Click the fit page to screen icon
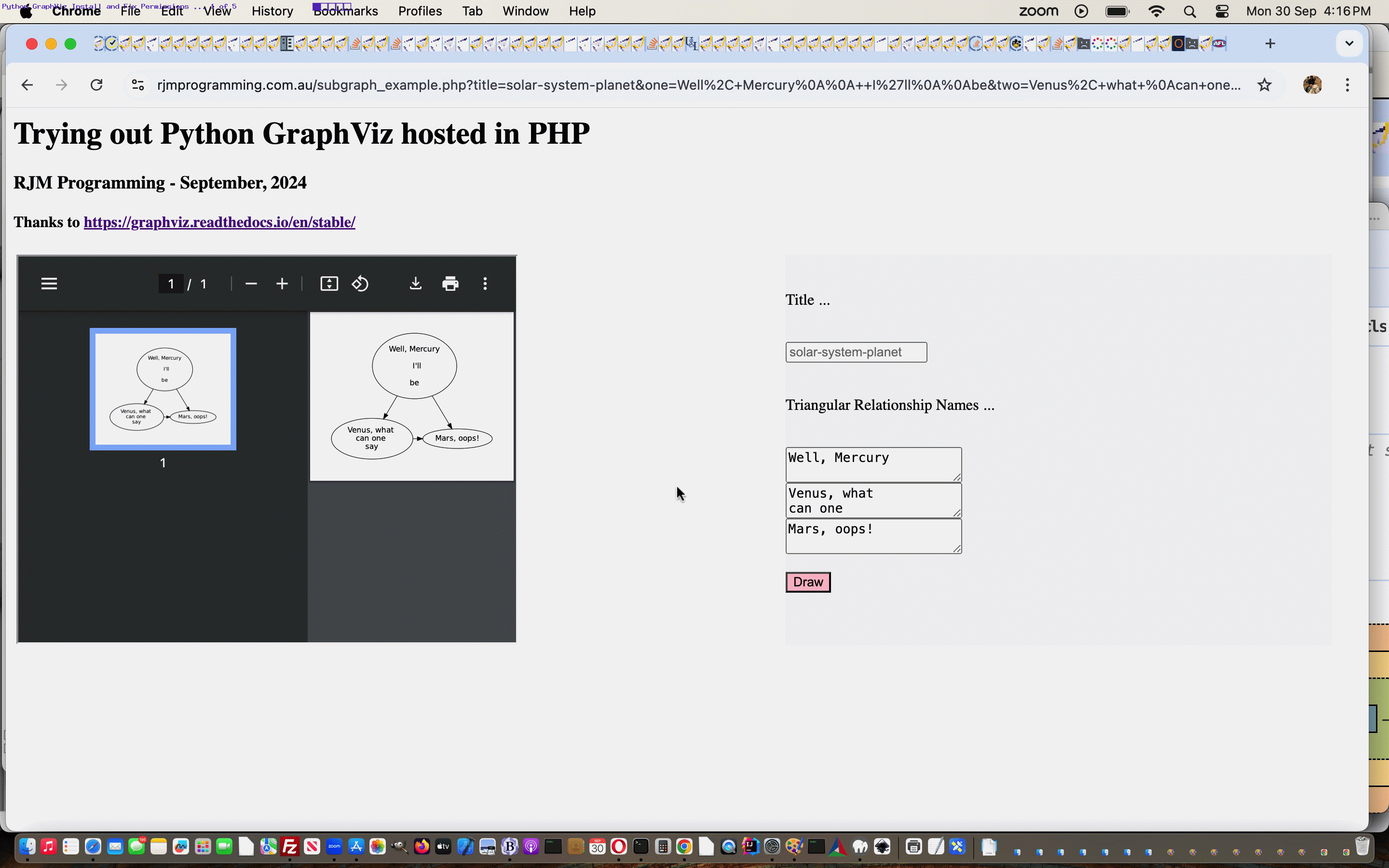Screen dimensions: 1389x868 [x=328, y=283]
